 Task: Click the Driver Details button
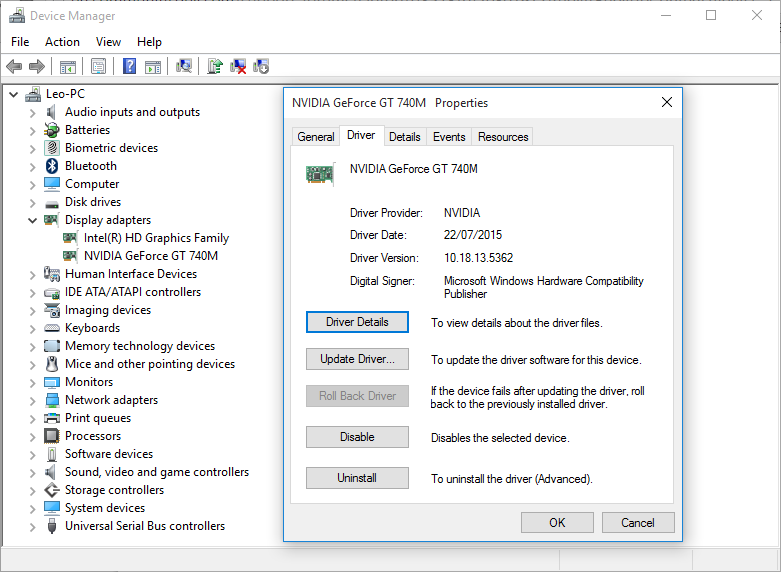pos(357,322)
